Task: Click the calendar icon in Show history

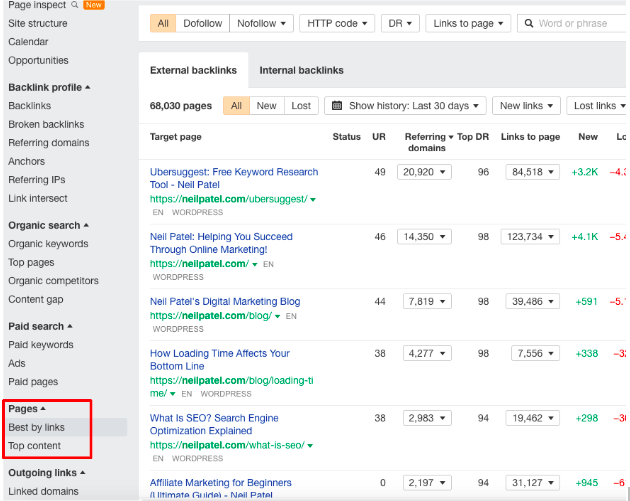Action: pos(336,106)
